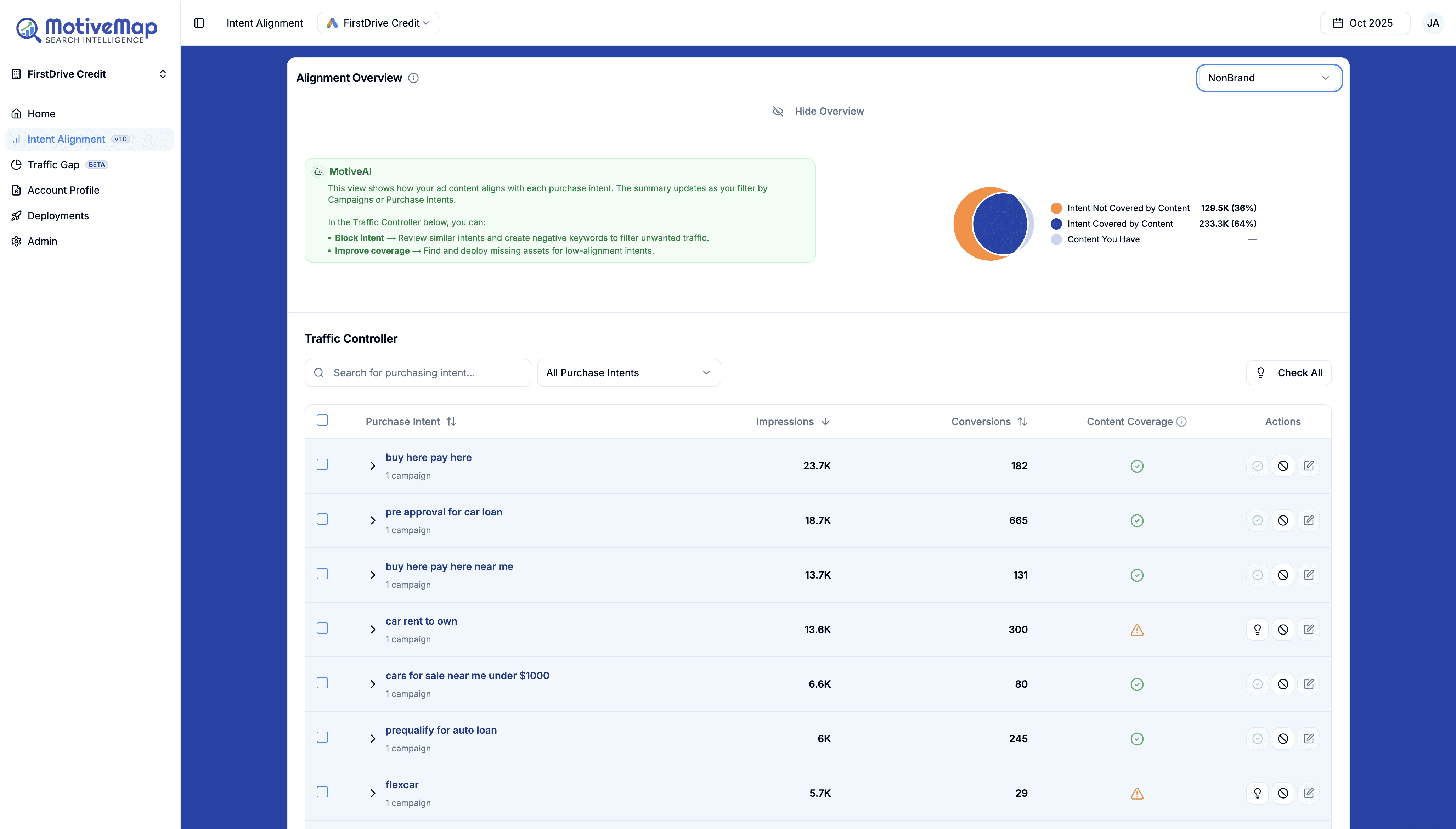Open the NonBrand dropdown
The width and height of the screenshot is (1456, 829).
1269,78
